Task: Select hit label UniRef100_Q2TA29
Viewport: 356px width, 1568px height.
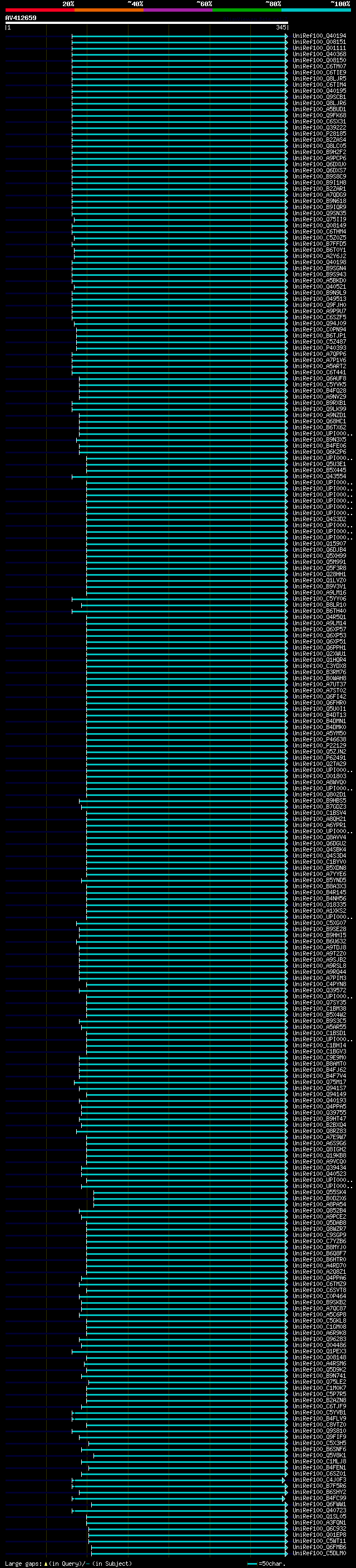Action: (319, 763)
